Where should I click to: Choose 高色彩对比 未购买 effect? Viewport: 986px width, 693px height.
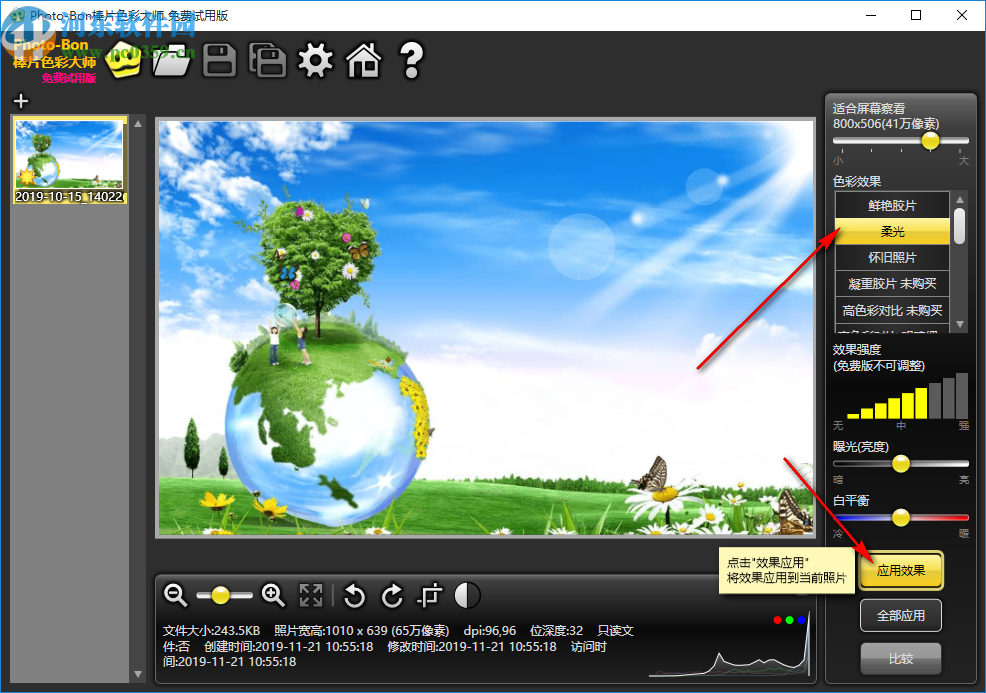pyautogui.click(x=892, y=310)
